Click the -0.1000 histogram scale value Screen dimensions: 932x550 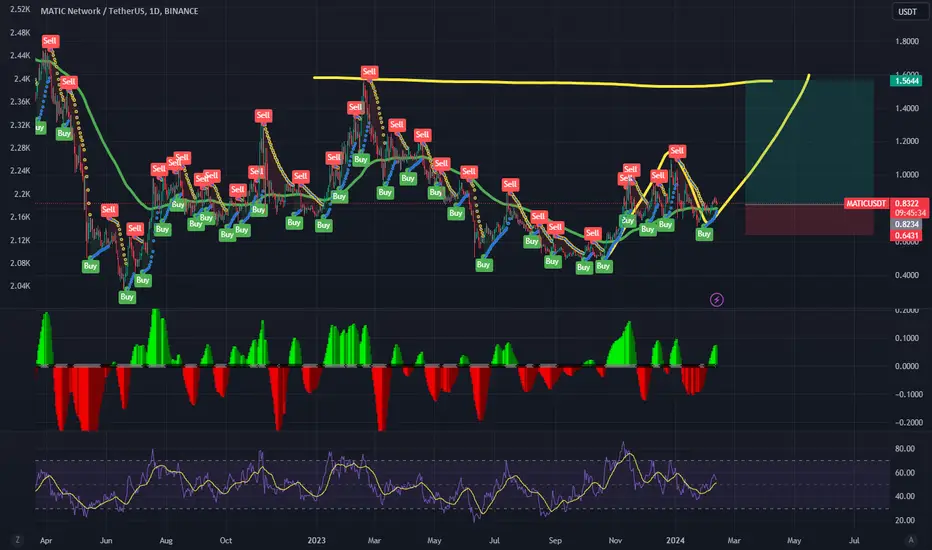point(909,394)
